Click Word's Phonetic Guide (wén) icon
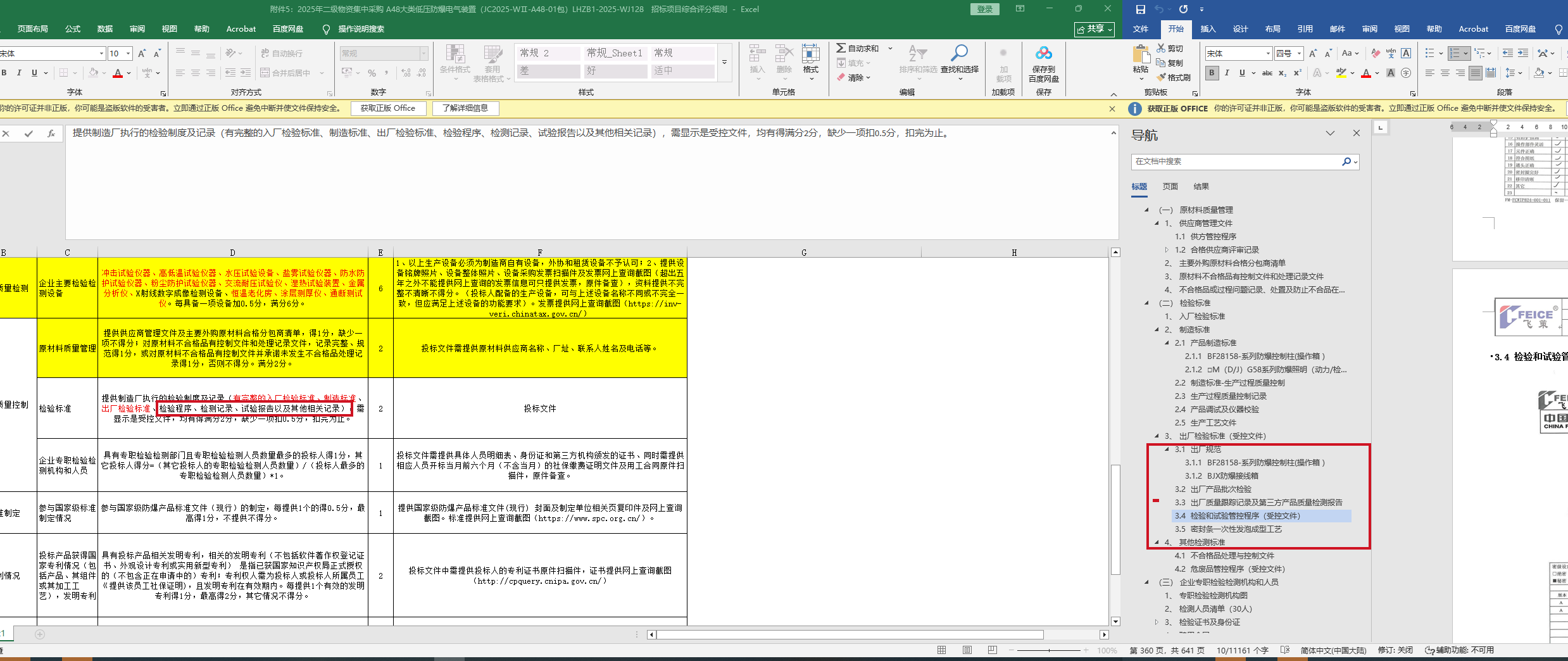 point(1391,53)
